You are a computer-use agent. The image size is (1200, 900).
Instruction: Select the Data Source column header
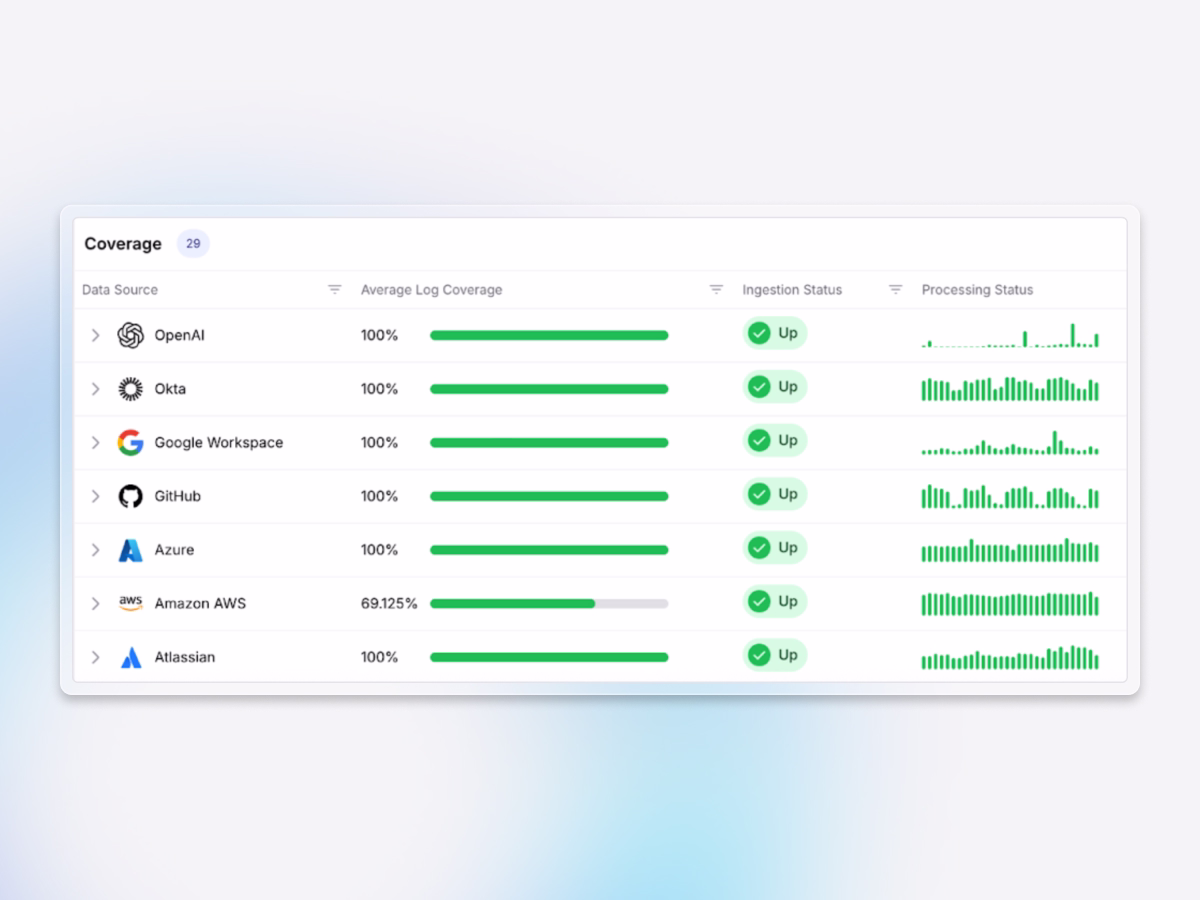(x=120, y=289)
